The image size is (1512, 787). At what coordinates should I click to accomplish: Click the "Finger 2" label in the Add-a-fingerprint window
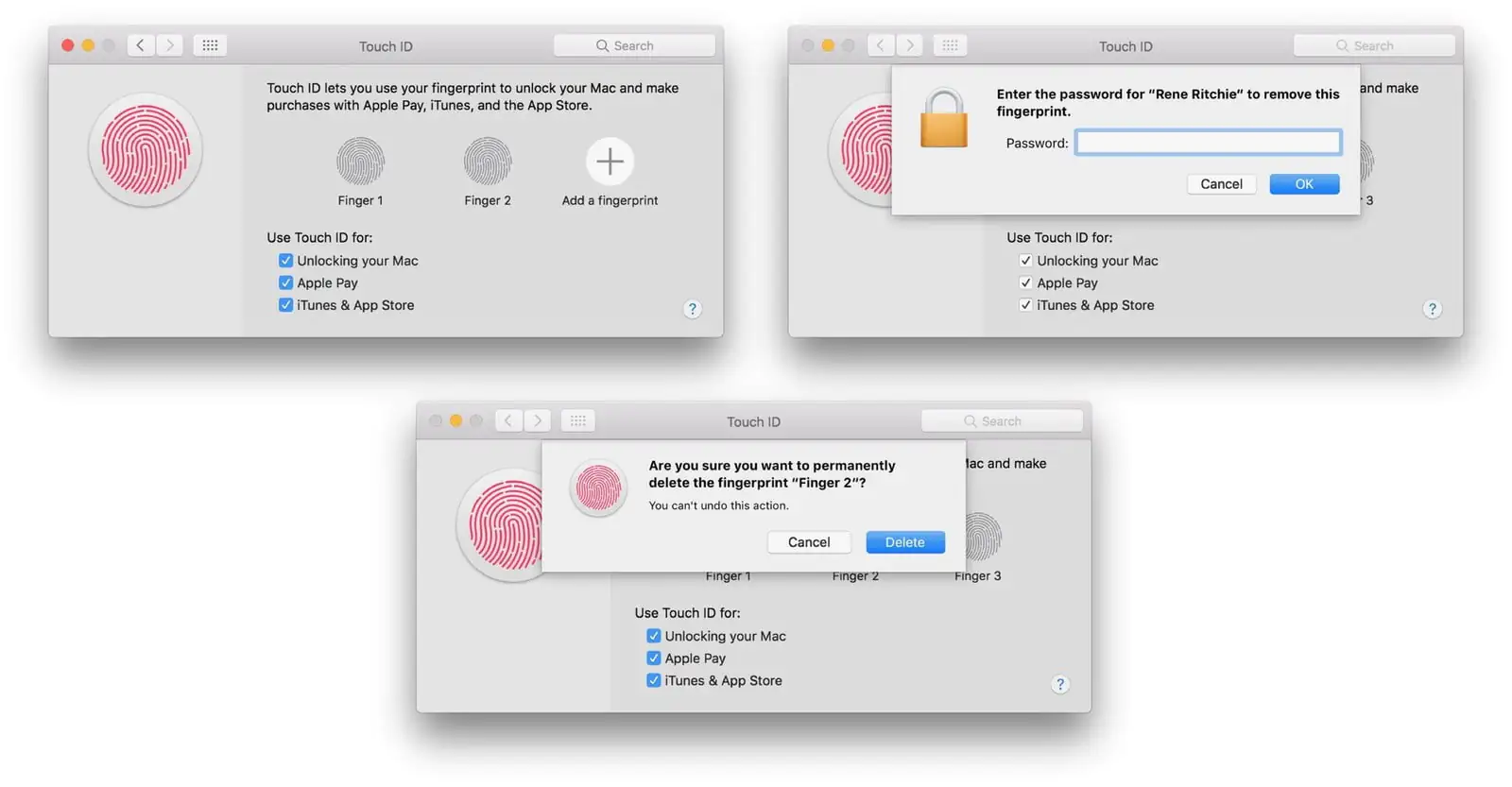click(488, 200)
